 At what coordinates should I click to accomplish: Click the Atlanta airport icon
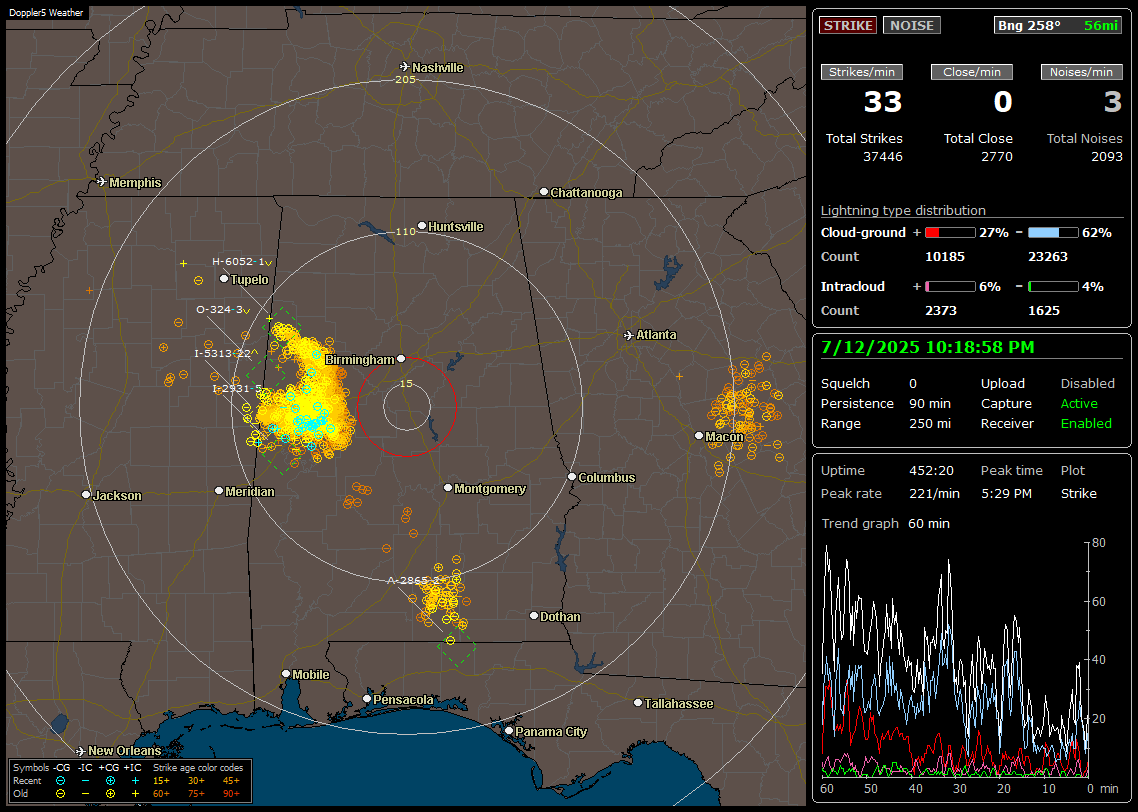point(629,335)
